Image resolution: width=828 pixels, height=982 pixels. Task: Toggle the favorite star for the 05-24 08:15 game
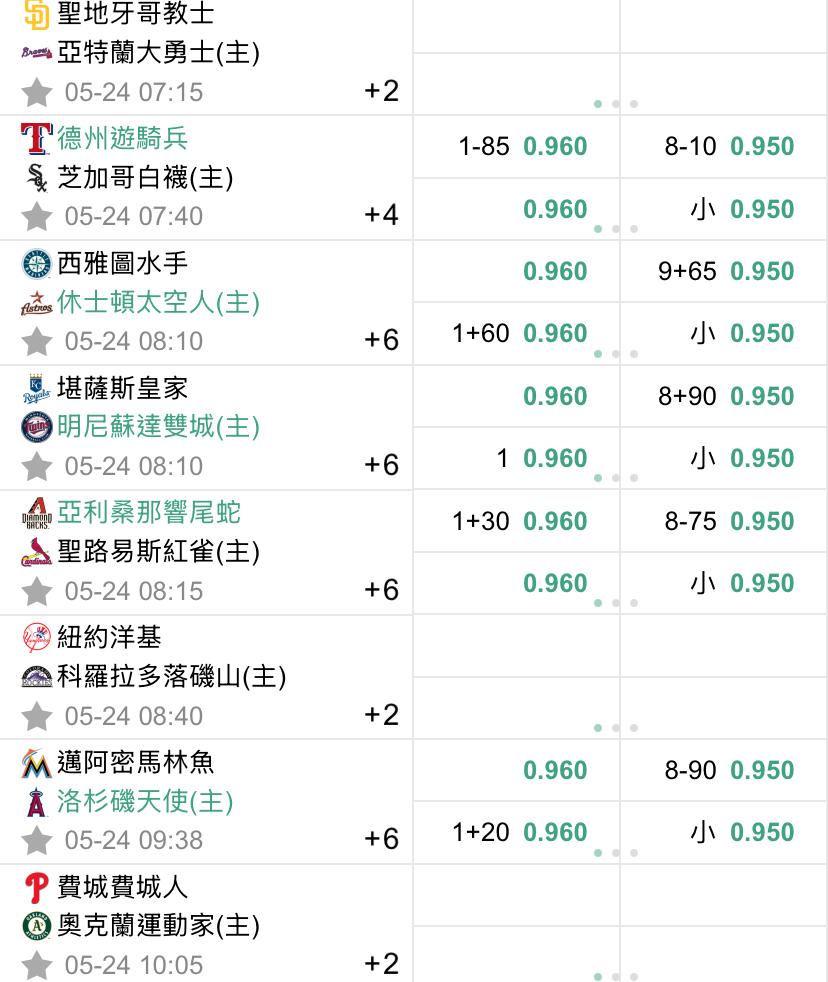[36, 591]
